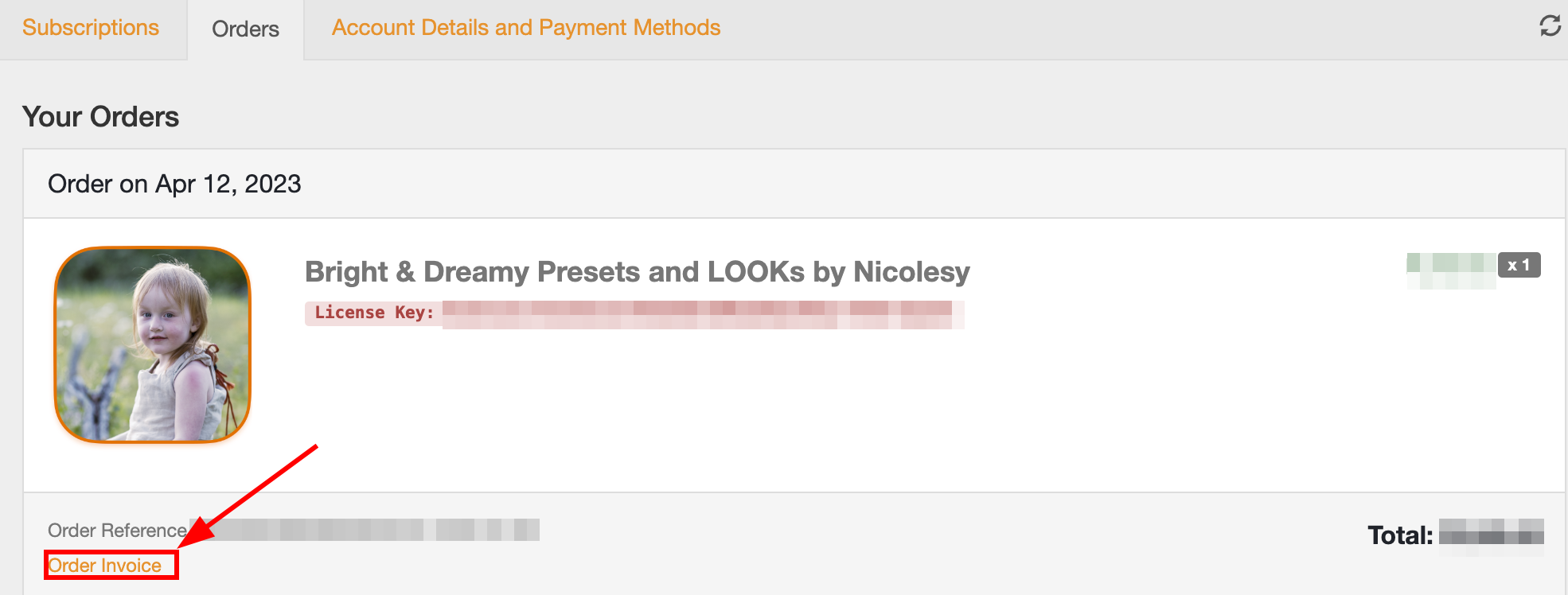
Task: Click the x 1 quantity badge
Action: pos(1519,265)
